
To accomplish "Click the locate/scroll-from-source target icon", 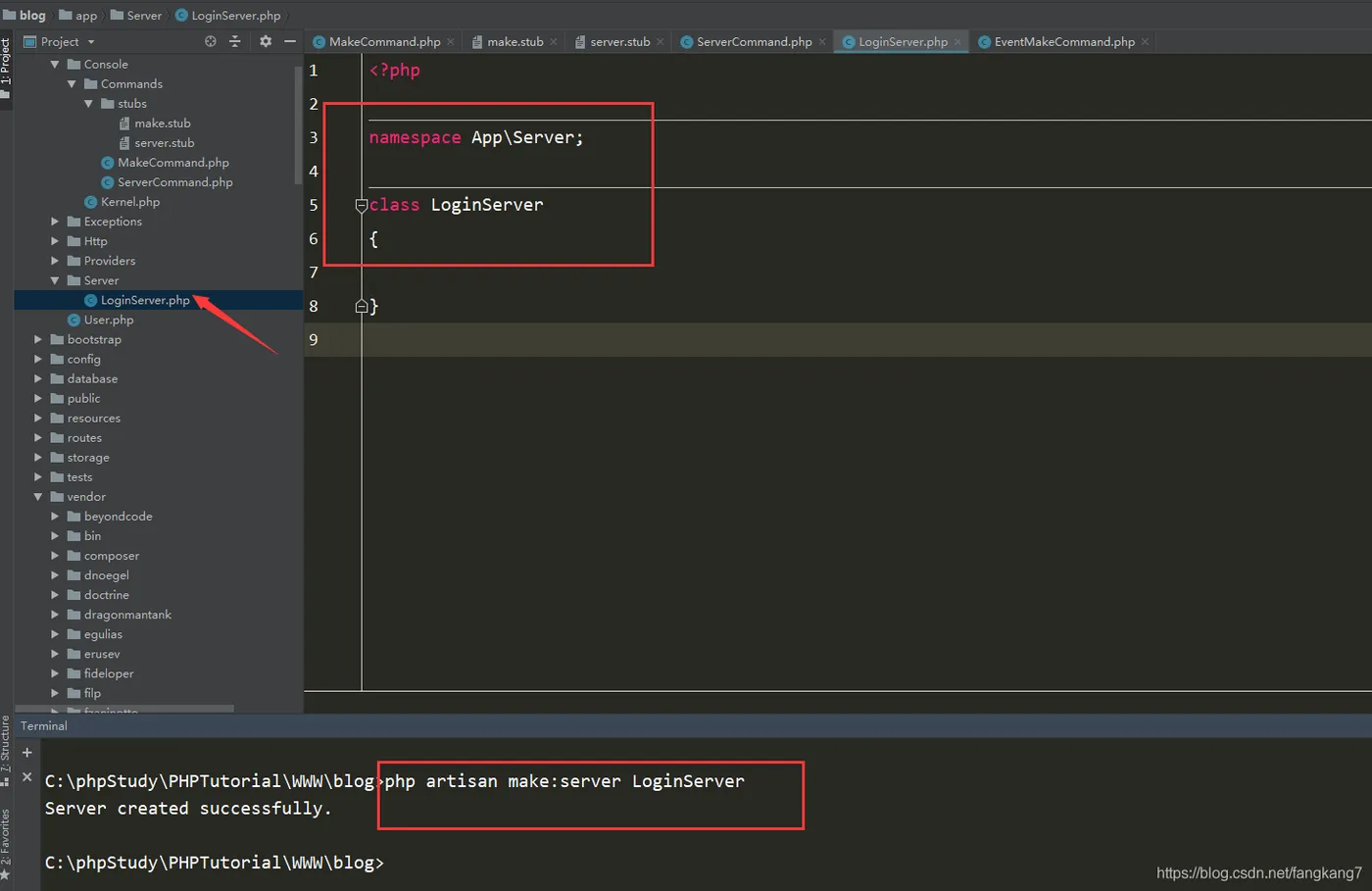I will click(210, 41).
